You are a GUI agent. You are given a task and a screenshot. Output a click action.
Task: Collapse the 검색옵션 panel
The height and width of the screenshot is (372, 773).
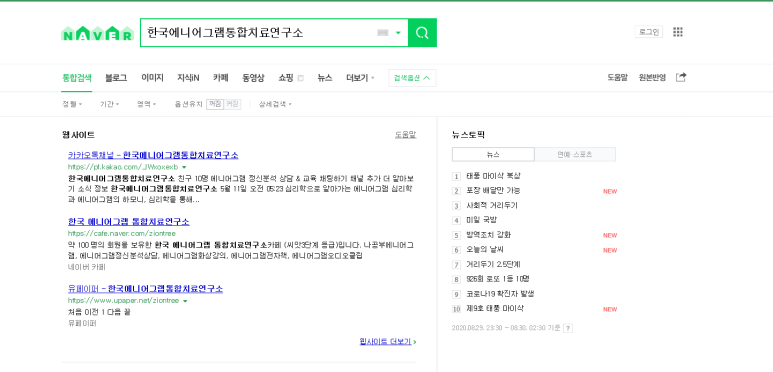[x=412, y=78]
